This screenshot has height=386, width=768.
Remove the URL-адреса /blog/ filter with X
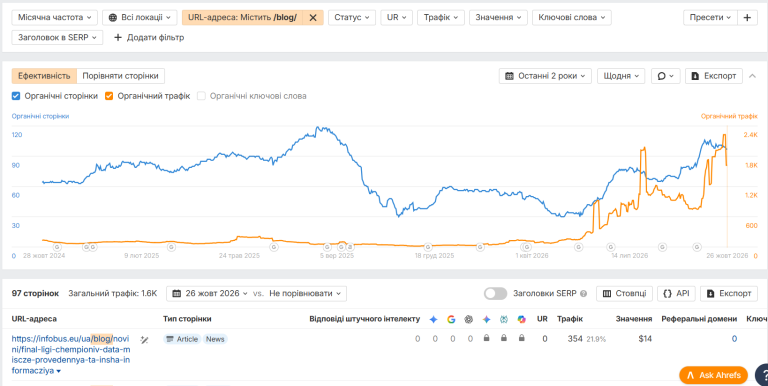click(313, 18)
